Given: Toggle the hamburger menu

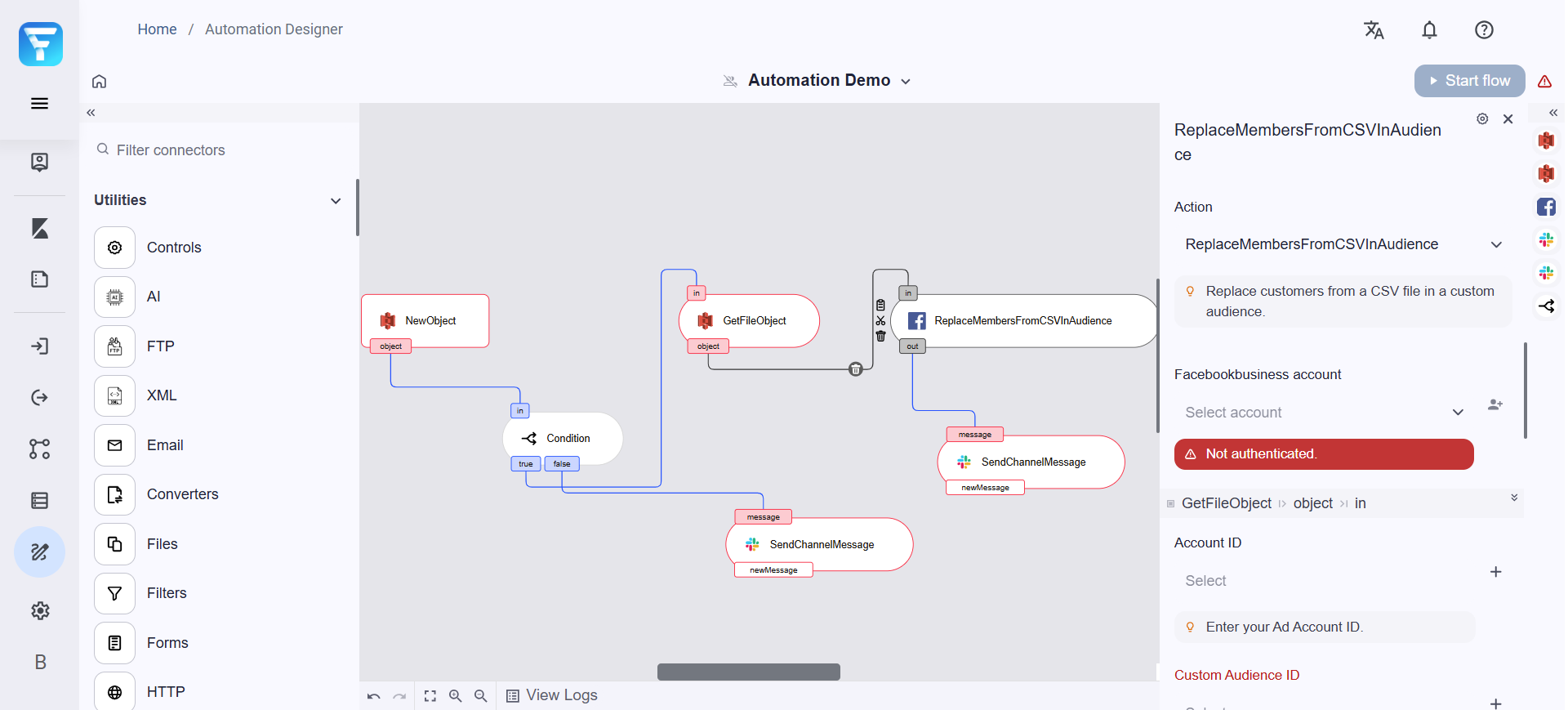Looking at the screenshot, I should tap(39, 104).
